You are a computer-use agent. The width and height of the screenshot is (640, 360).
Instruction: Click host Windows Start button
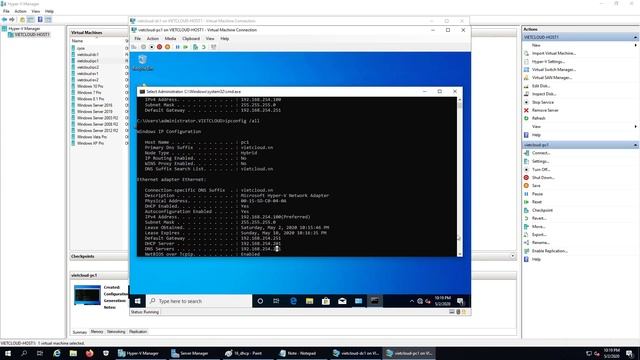point(8,353)
